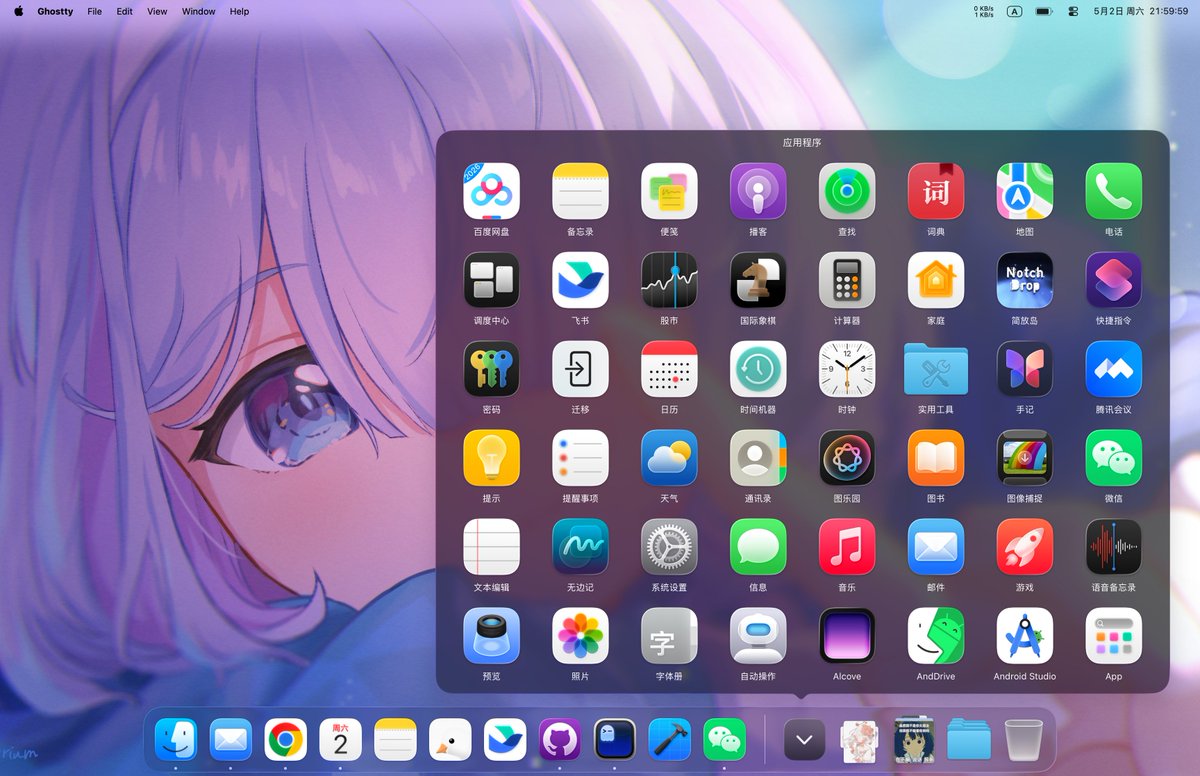Viewport: 1200px width, 776px height.
Task: Launch the 音乐 music app
Action: click(x=847, y=547)
